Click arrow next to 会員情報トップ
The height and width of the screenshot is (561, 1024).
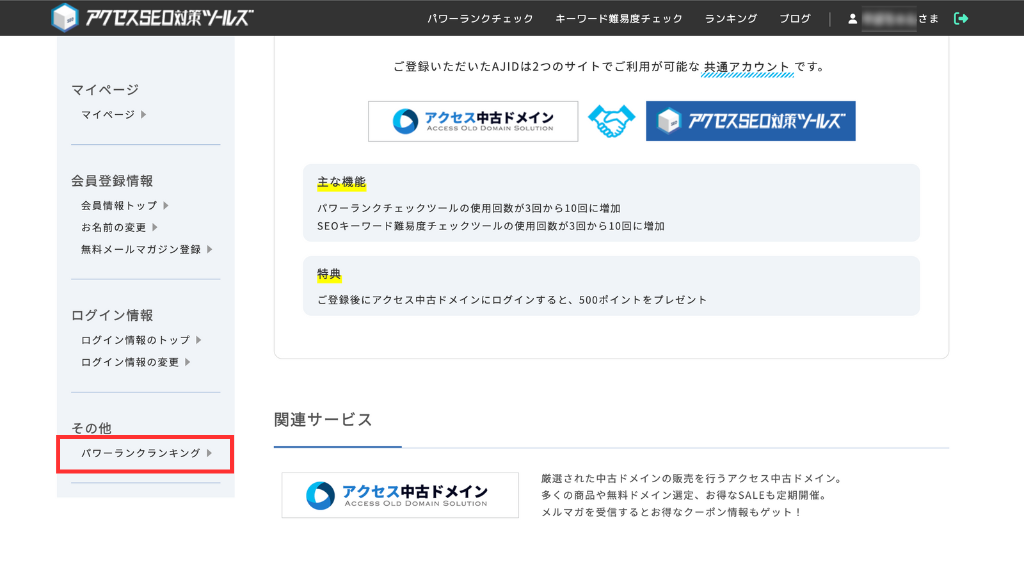click(x=166, y=205)
